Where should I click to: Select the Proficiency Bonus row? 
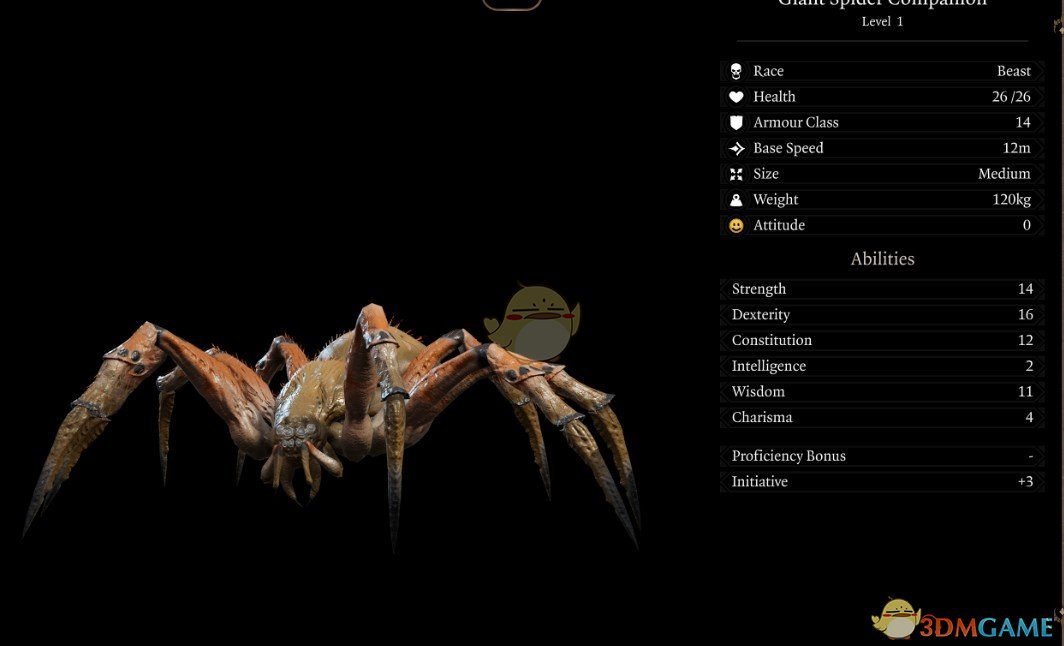pyautogui.click(x=882, y=457)
